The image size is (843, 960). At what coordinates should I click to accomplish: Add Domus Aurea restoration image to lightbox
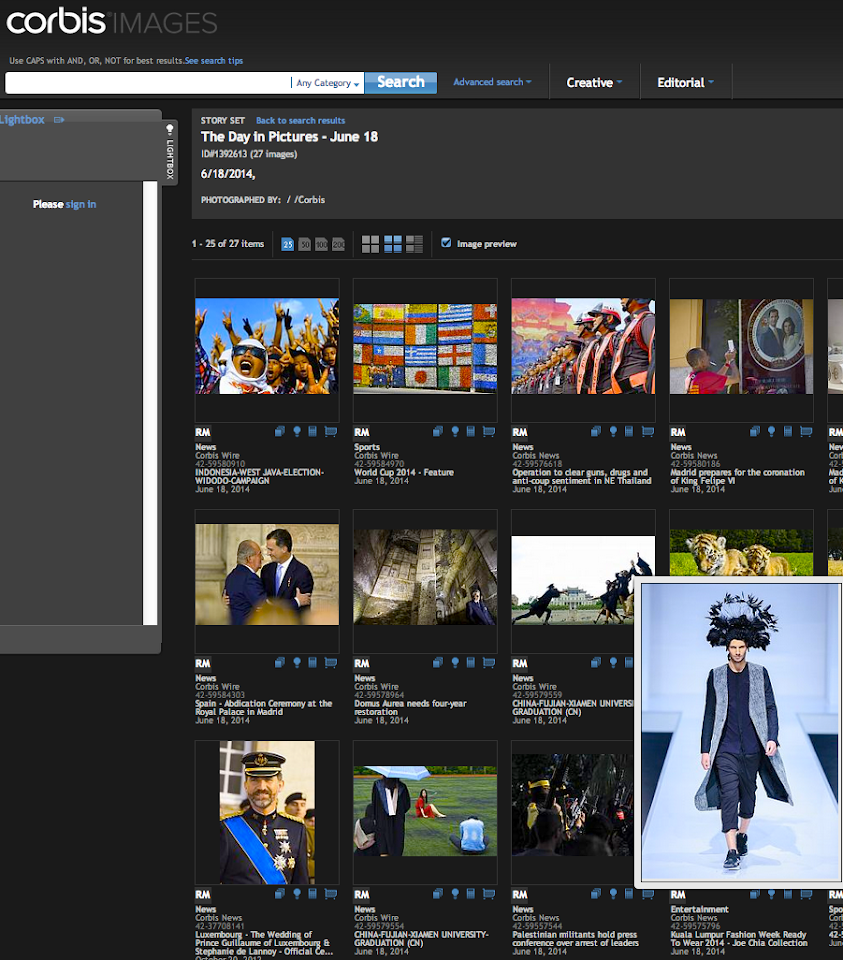[455, 662]
